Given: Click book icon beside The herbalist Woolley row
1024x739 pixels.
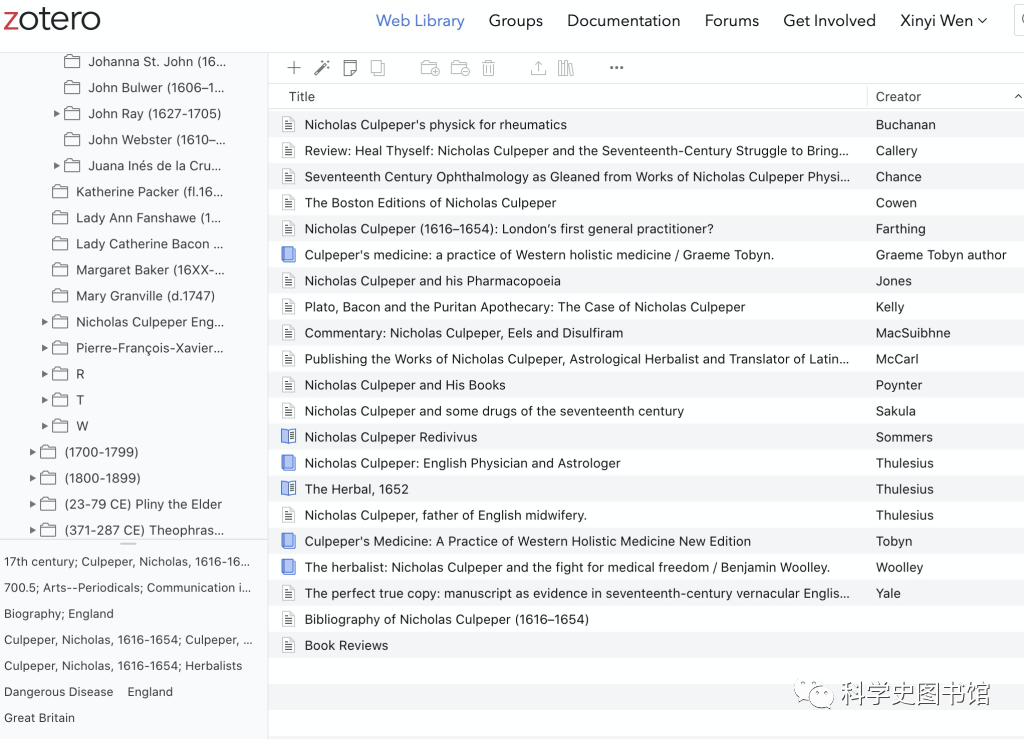Looking at the screenshot, I should 288,567.
